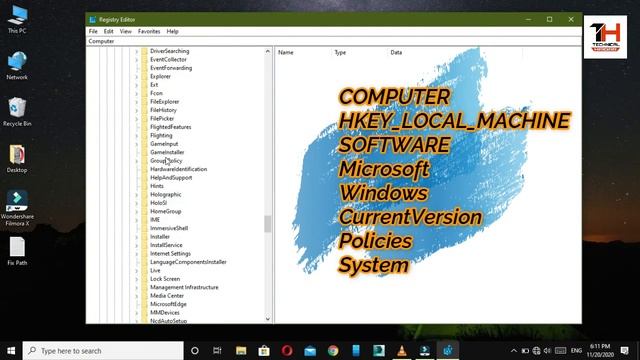Screen dimensions: 640x360
Task: Open Microsoft Store from taskbar
Action: coord(264,351)
